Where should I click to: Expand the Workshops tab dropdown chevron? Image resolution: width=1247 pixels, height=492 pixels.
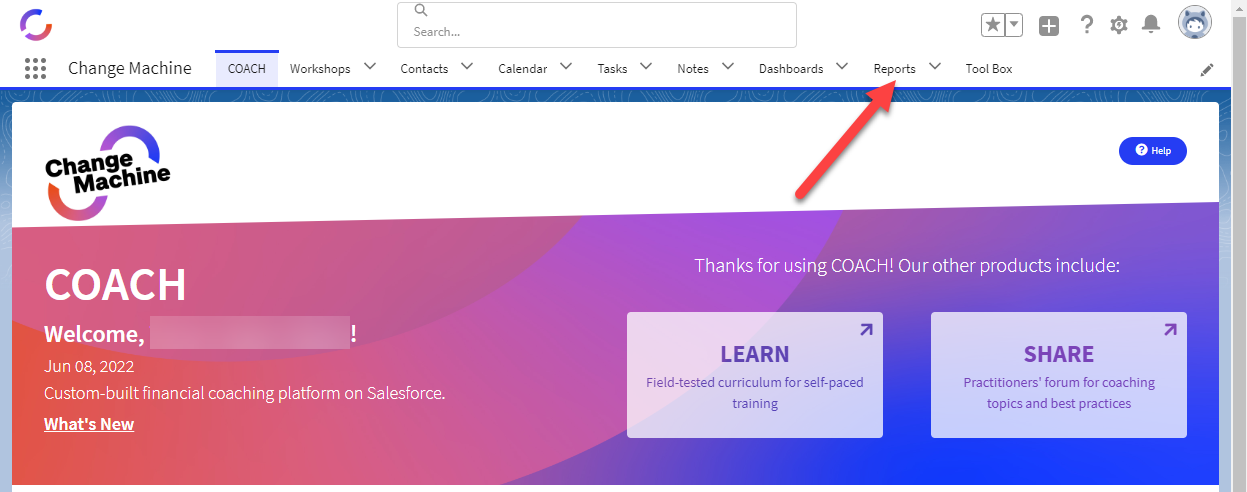(x=369, y=67)
